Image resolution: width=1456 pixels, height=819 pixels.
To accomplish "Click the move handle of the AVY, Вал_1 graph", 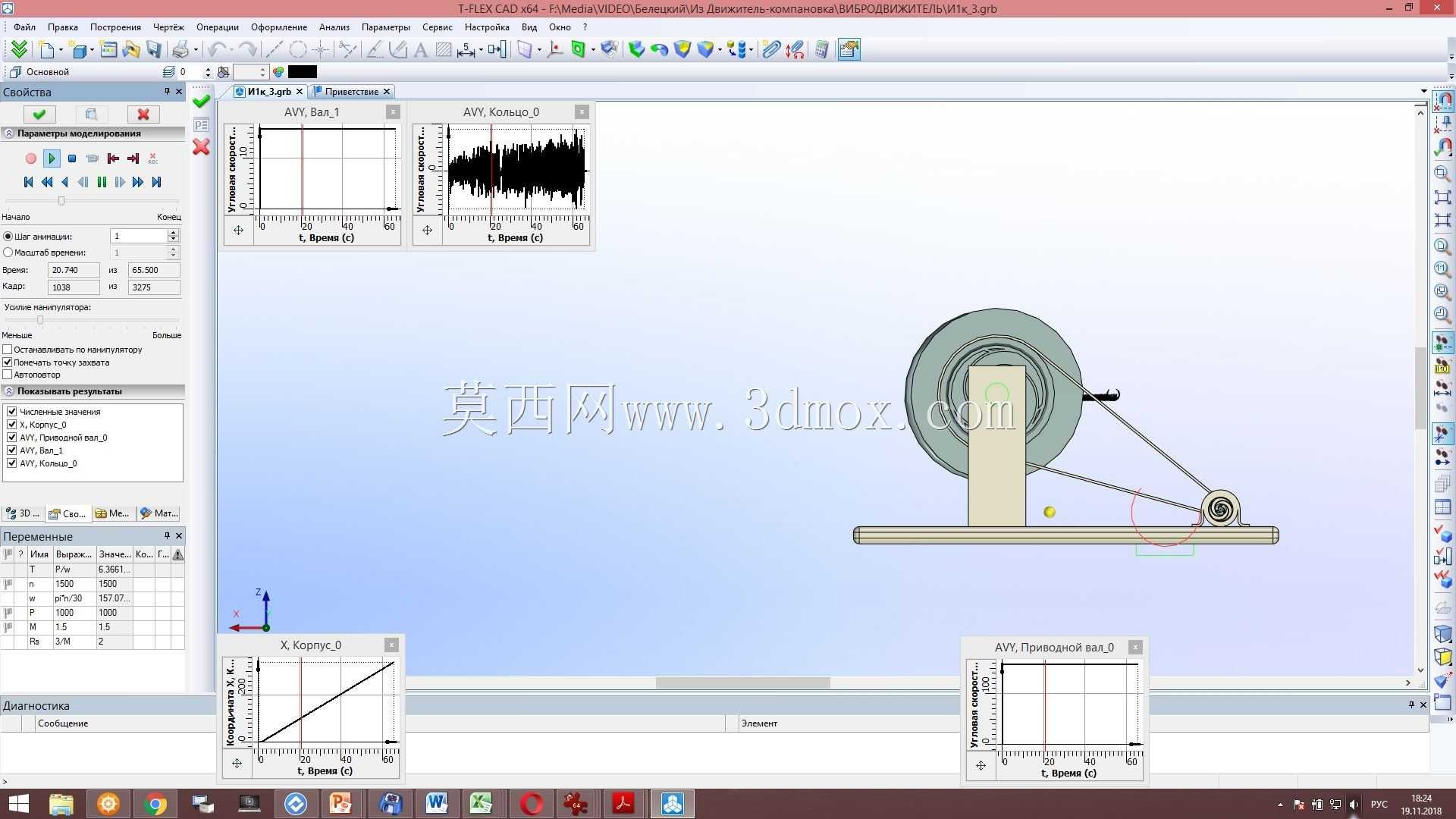I will (x=238, y=231).
